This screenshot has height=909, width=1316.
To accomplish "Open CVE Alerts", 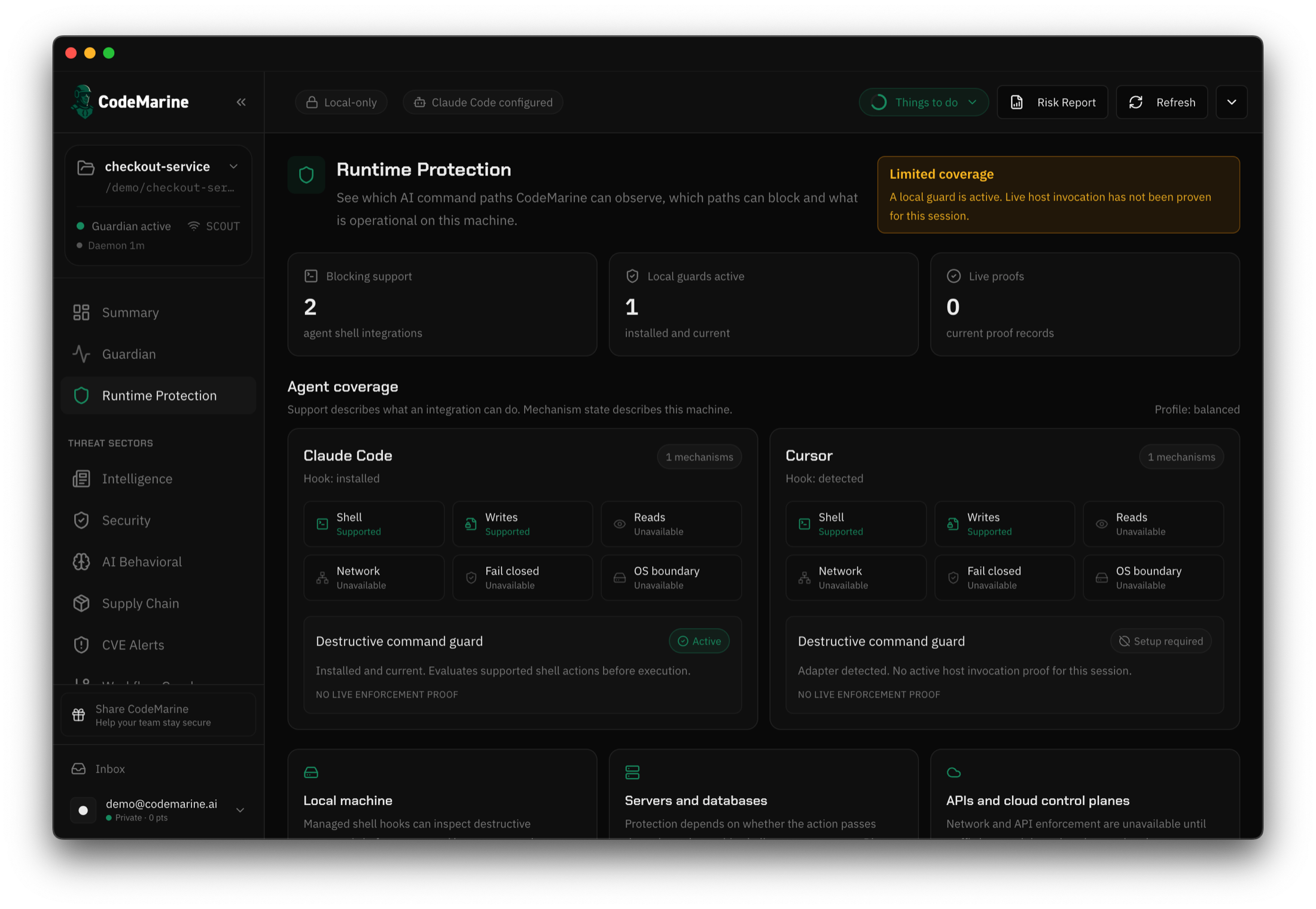I will 159,645.
